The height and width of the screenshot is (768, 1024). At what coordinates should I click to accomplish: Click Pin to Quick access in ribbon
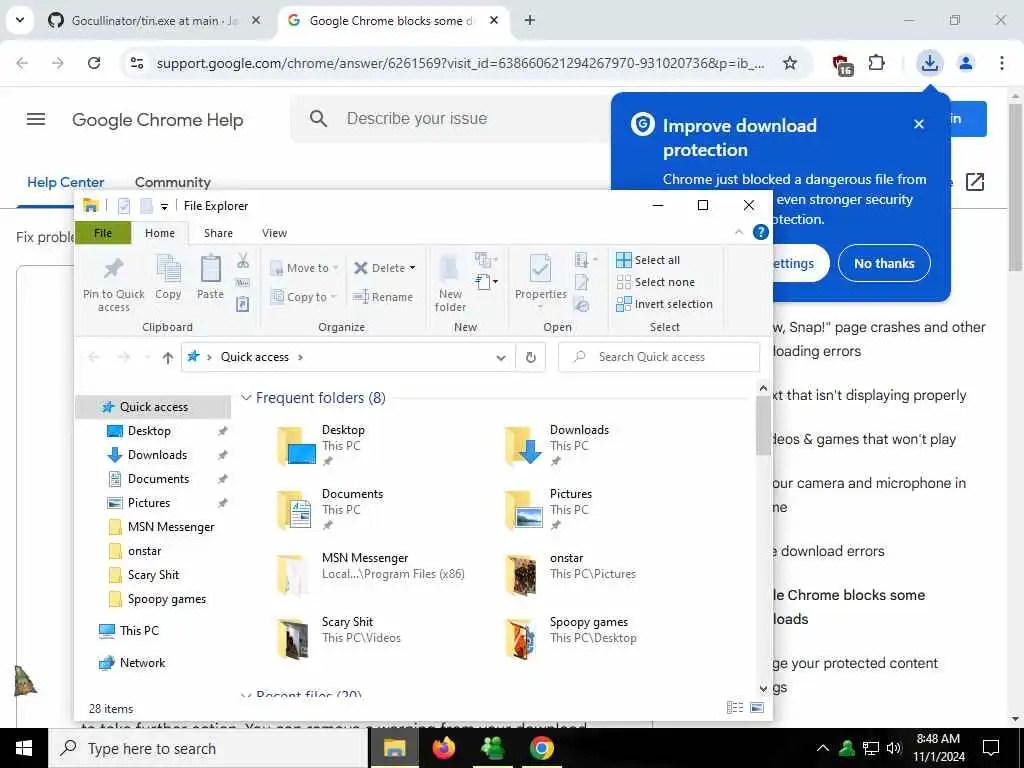point(113,283)
